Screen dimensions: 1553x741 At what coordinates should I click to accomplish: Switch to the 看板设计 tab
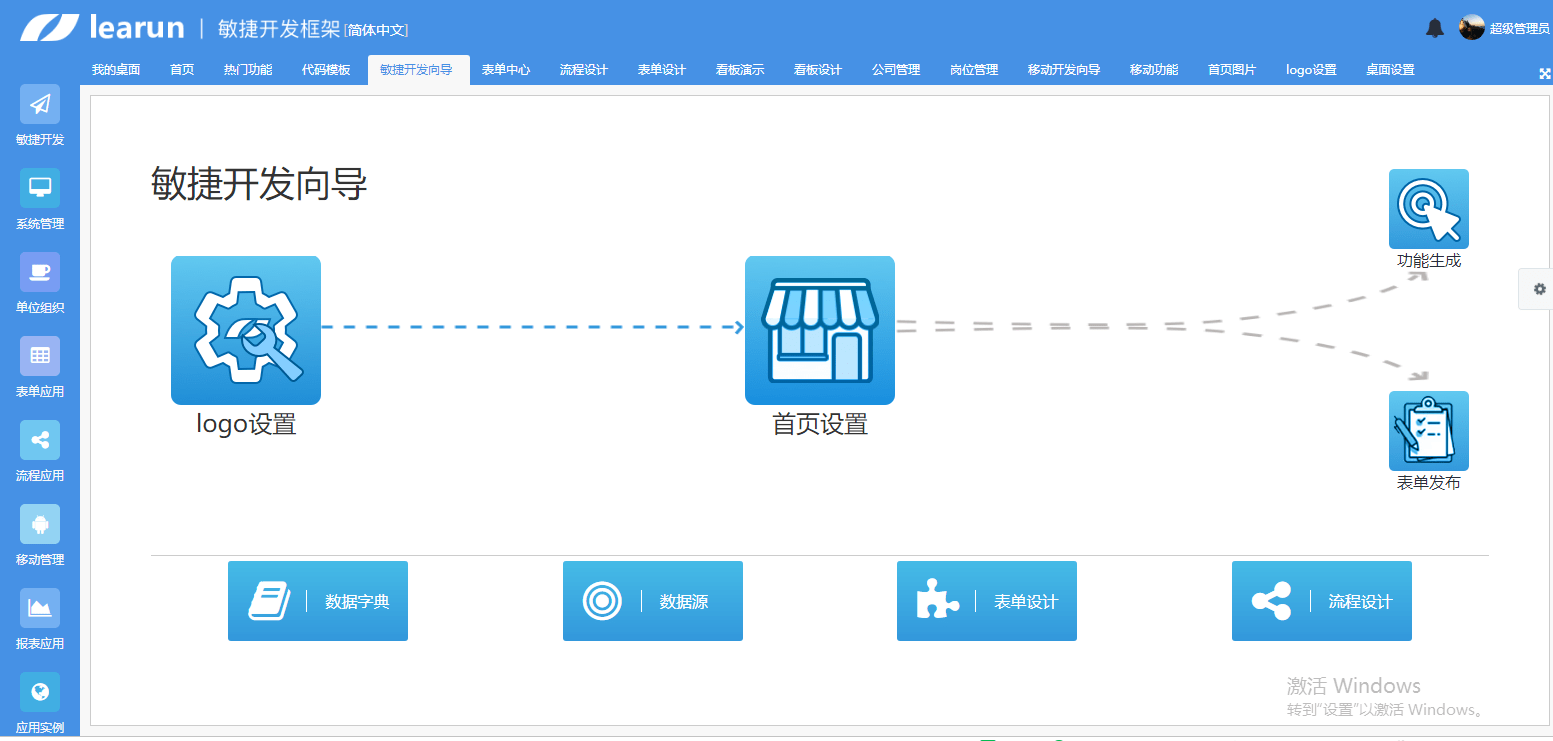pos(818,70)
